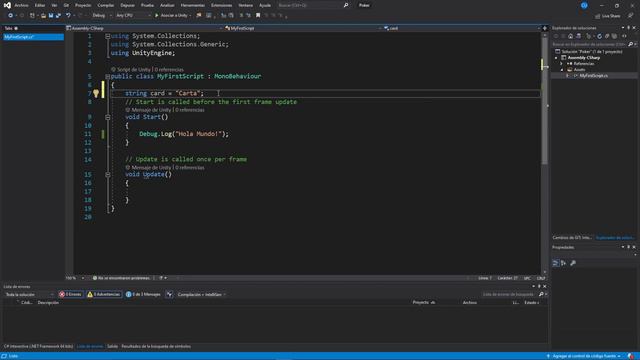Screen dimensions: 640x360
Task: Select MyFirstScript.cs tab in left Tabs panel
Action: 33,37
